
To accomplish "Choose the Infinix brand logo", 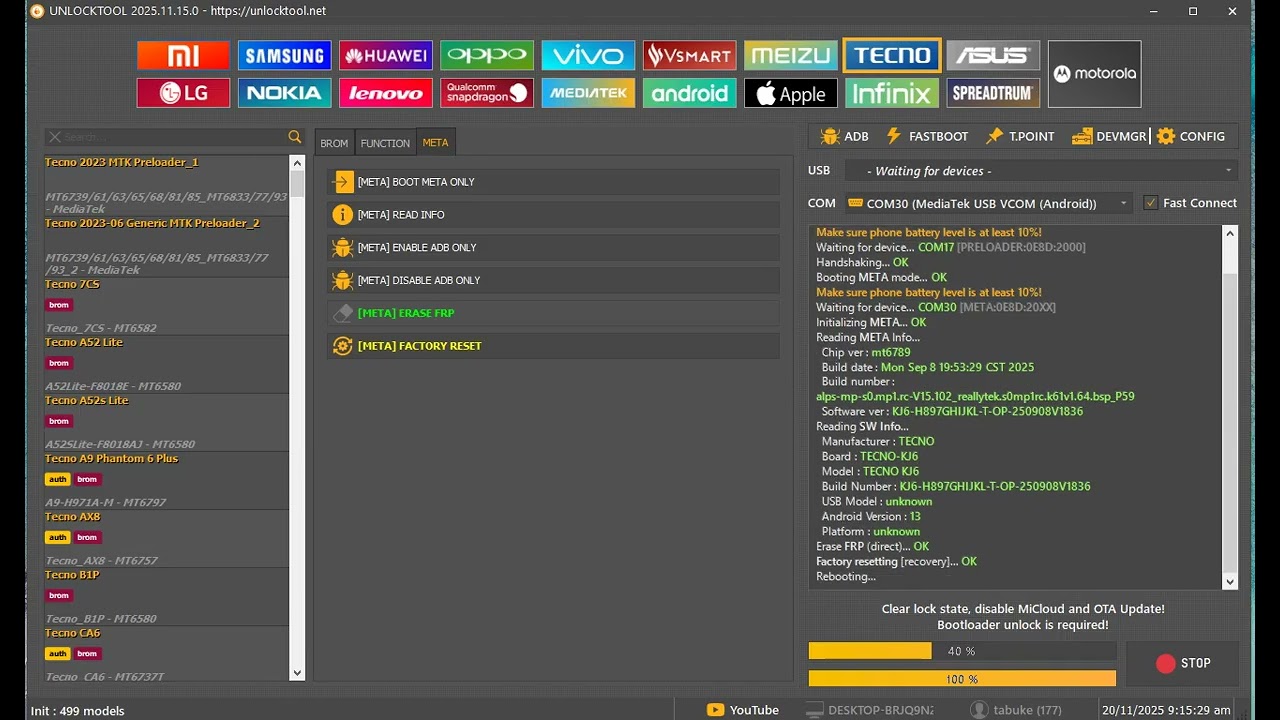I will pyautogui.click(x=892, y=94).
